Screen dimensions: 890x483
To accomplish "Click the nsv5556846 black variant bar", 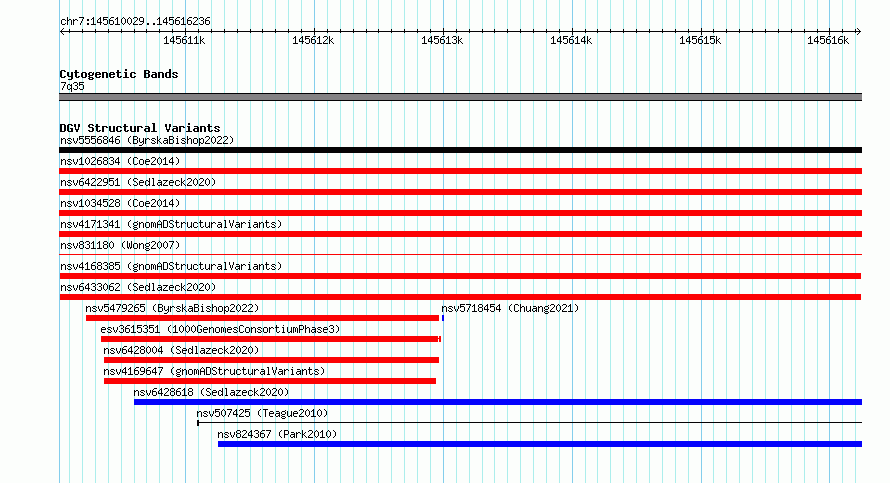I will [x=460, y=150].
